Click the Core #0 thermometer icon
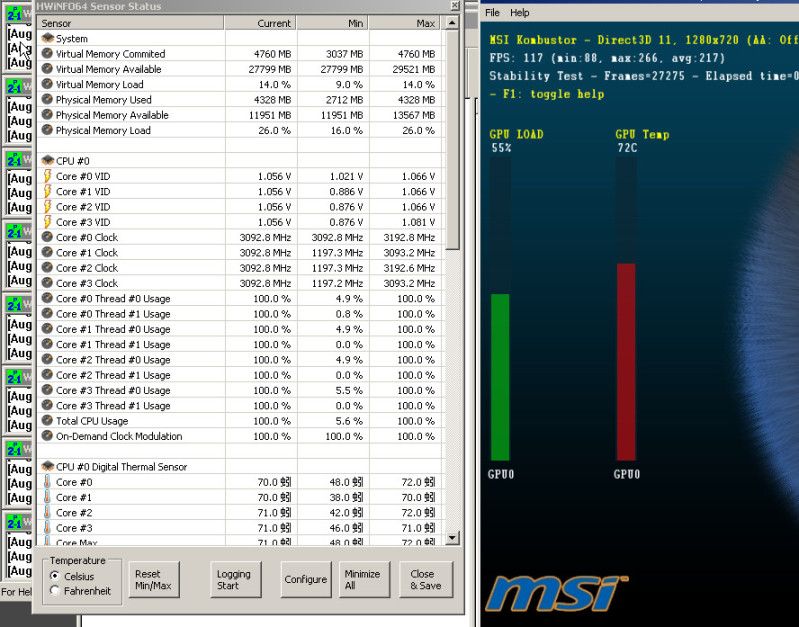 point(47,482)
